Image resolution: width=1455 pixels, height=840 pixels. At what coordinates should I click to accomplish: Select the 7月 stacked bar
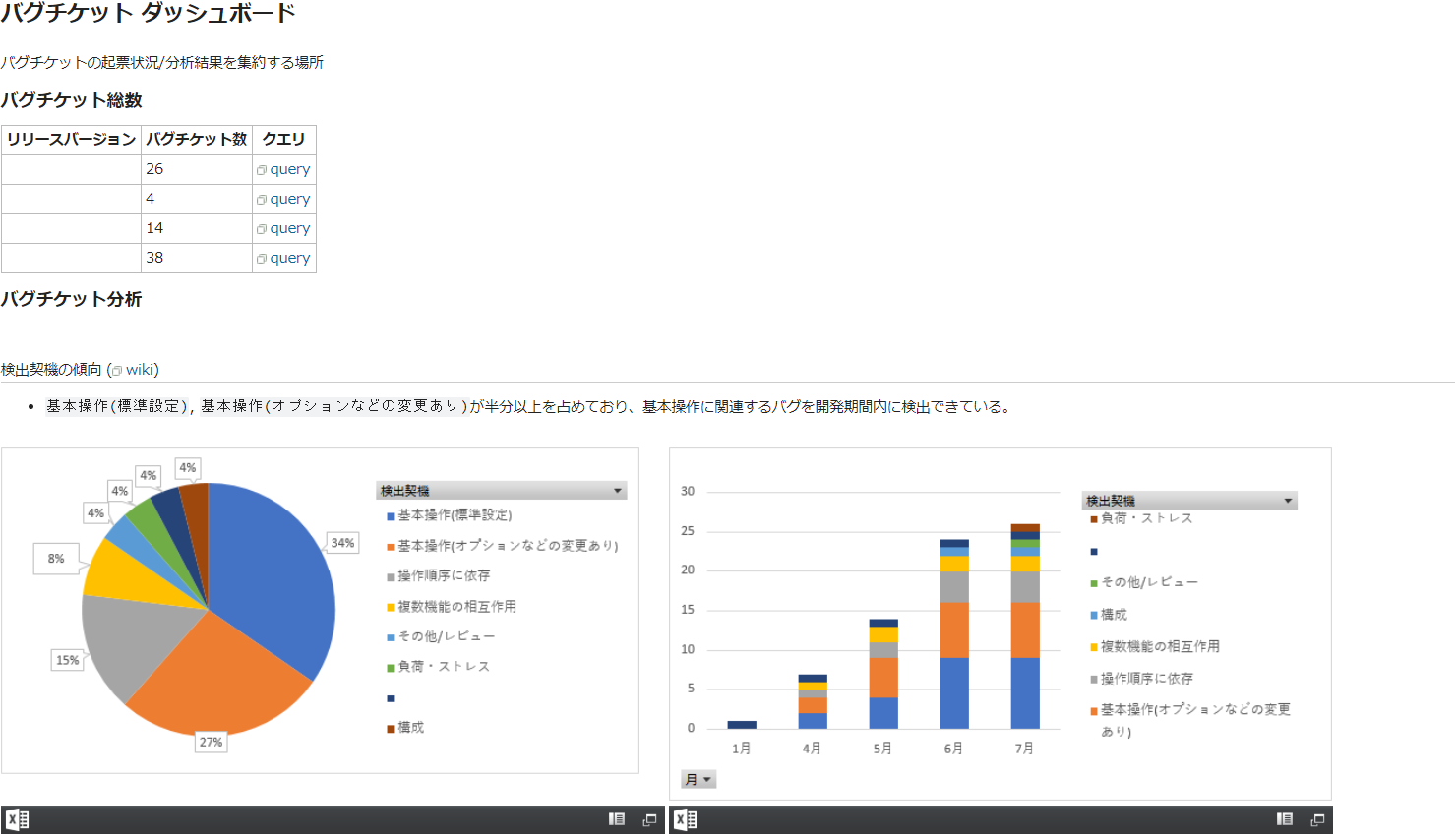coord(1025,627)
